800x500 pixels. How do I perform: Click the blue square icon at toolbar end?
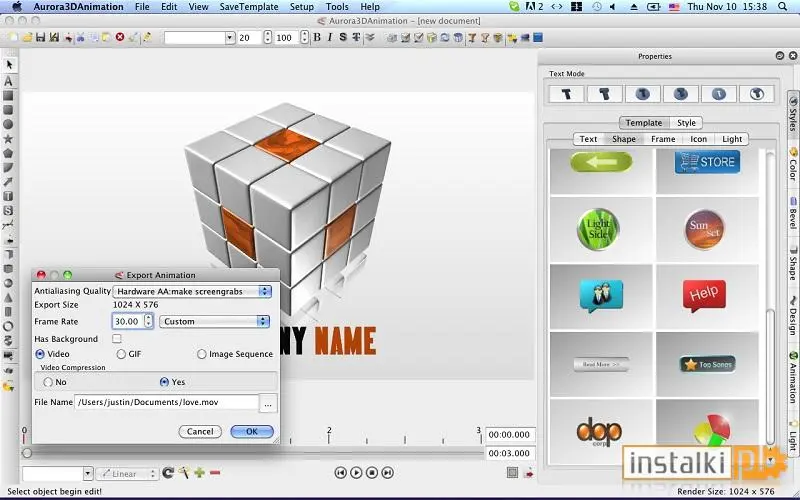538,37
